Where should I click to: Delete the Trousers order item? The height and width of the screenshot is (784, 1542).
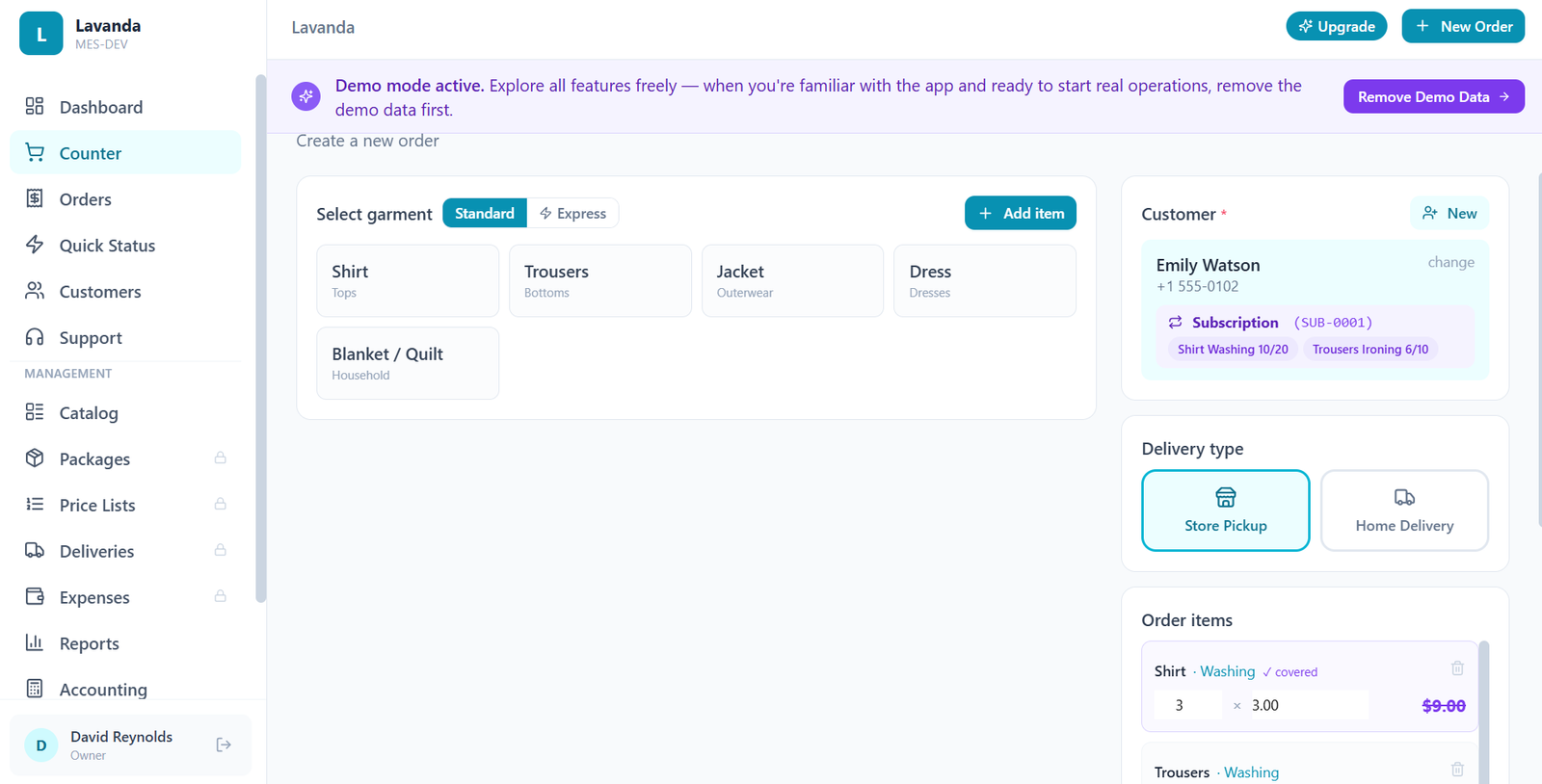click(x=1457, y=770)
